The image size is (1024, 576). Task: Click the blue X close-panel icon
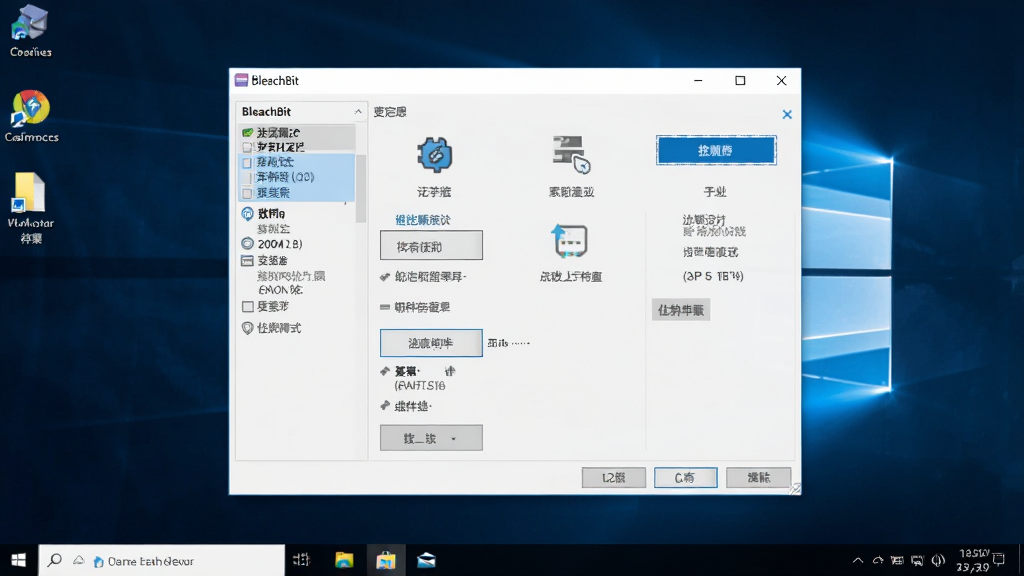(x=787, y=114)
